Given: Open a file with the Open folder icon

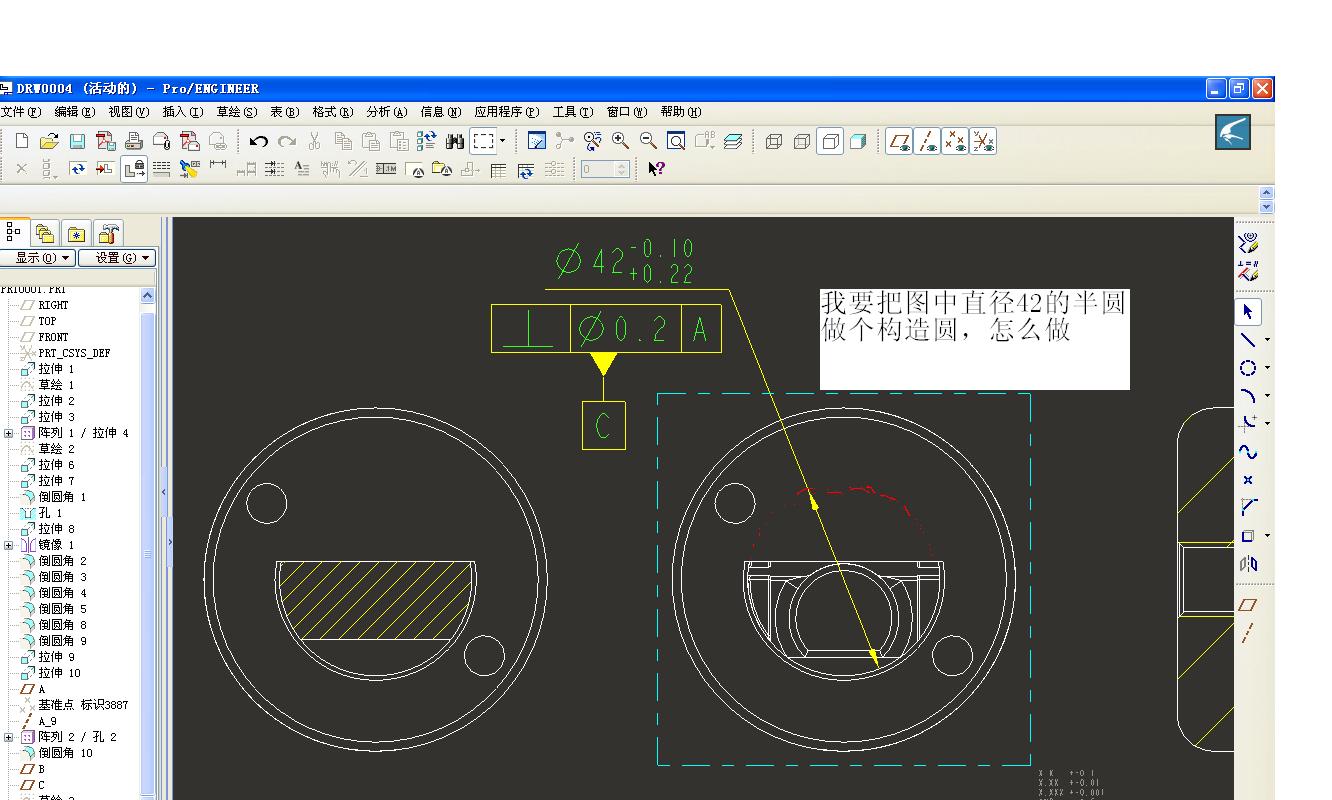Looking at the screenshot, I should point(49,141).
